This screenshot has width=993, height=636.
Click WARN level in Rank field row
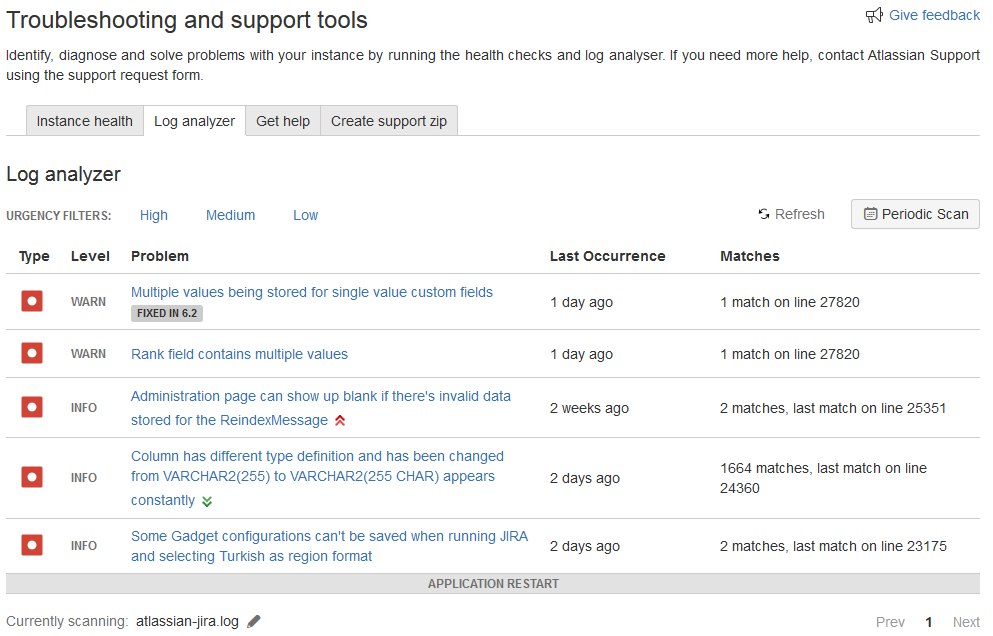(x=88, y=353)
